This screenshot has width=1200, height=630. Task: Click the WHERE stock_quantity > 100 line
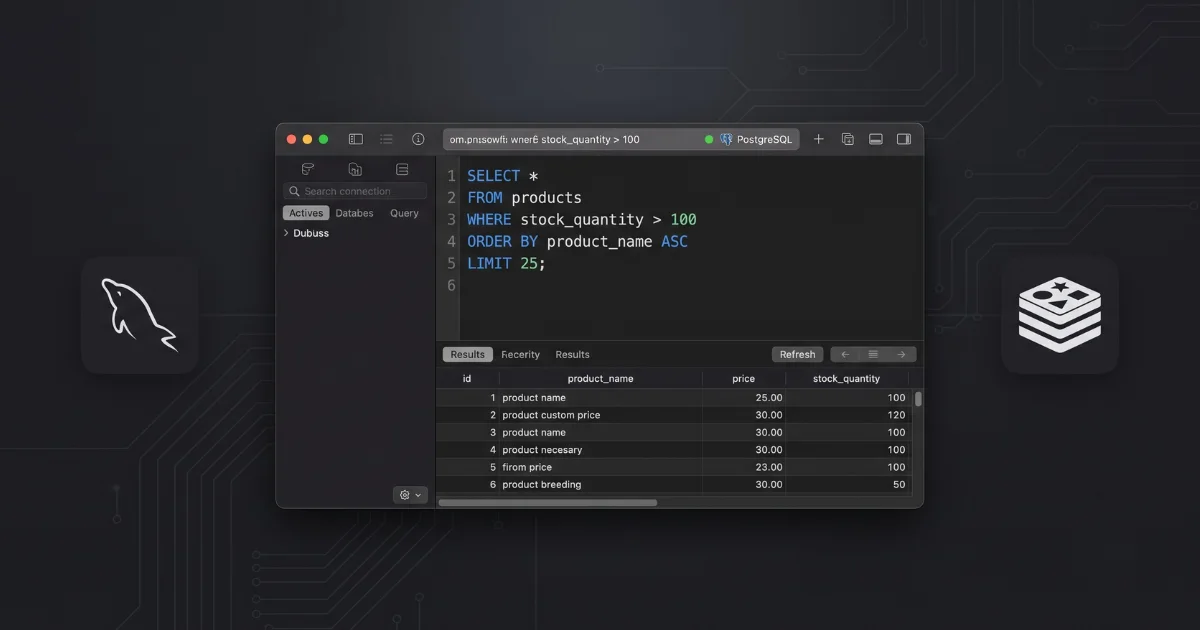tap(582, 220)
